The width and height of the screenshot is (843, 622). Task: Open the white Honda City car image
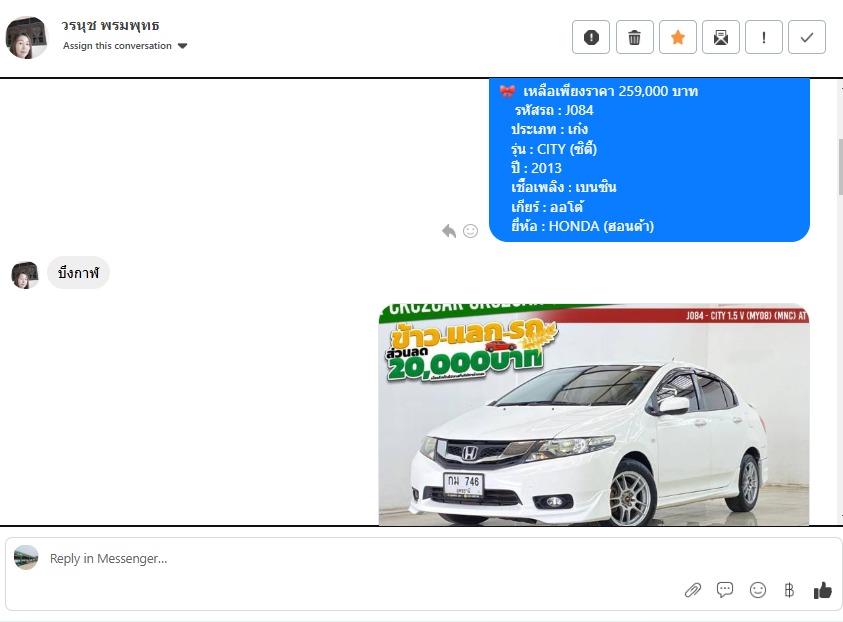594,415
